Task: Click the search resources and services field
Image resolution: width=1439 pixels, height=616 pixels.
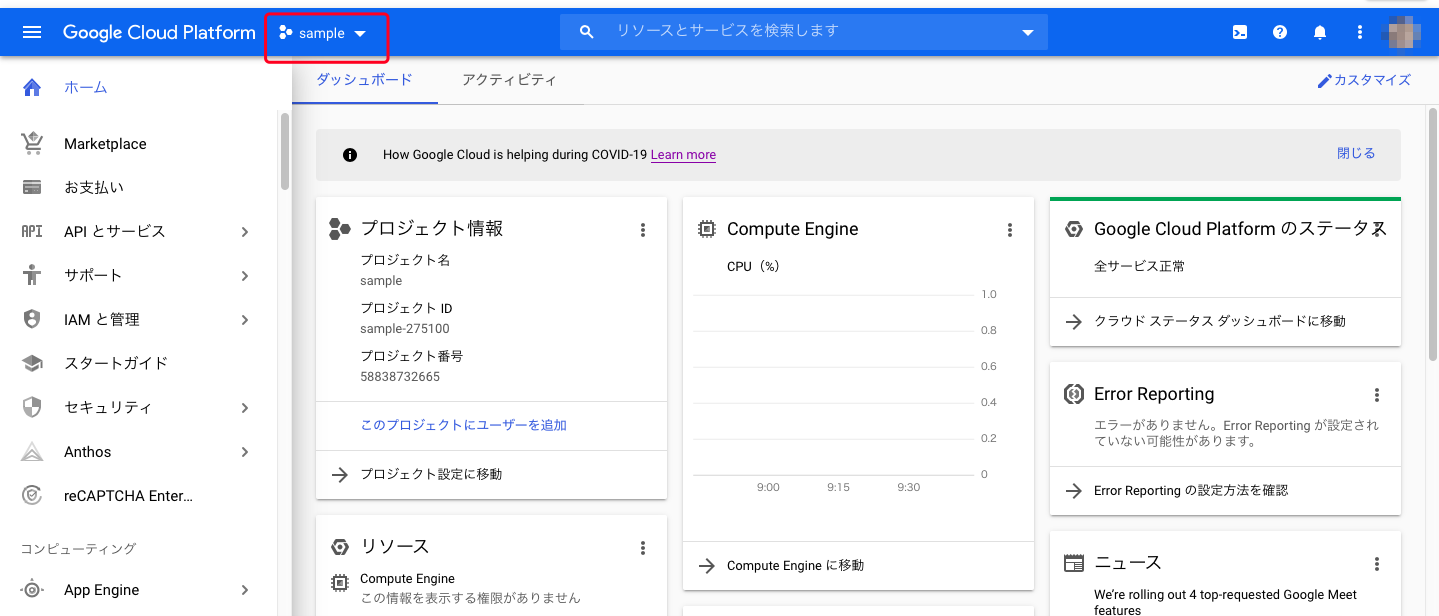Action: 804,31
